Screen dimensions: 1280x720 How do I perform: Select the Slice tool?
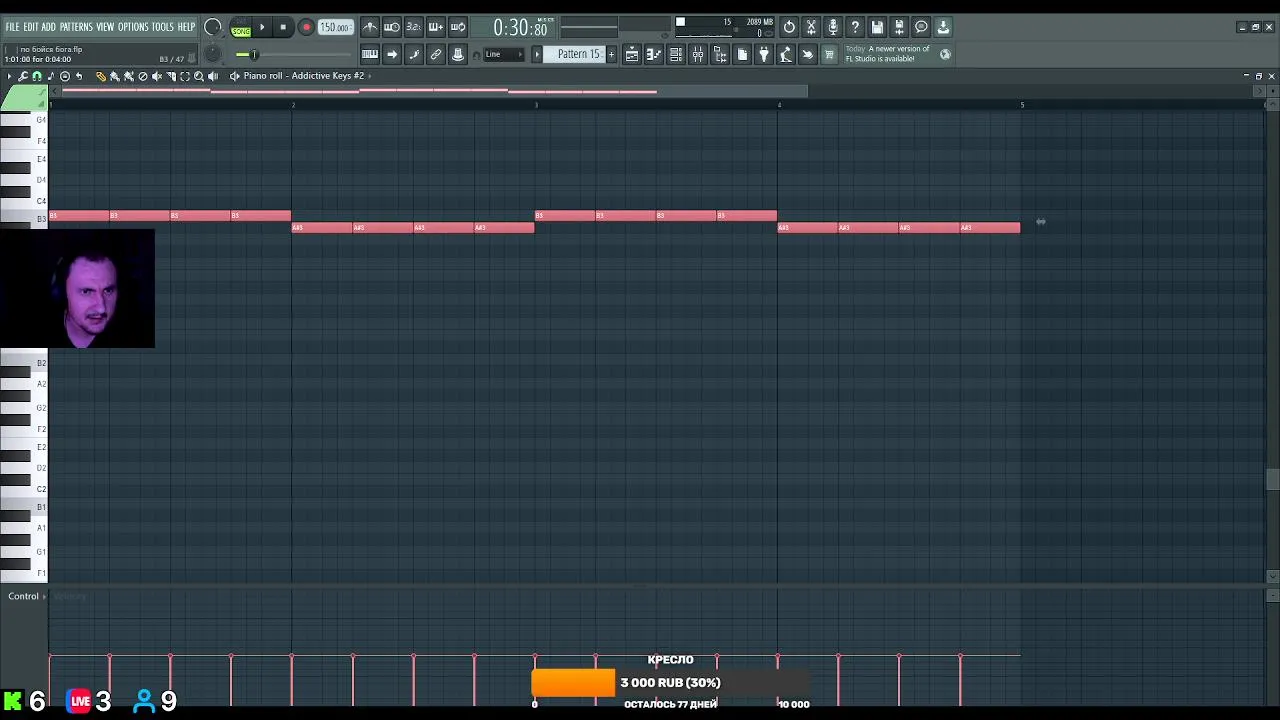pyautogui.click(x=170, y=76)
